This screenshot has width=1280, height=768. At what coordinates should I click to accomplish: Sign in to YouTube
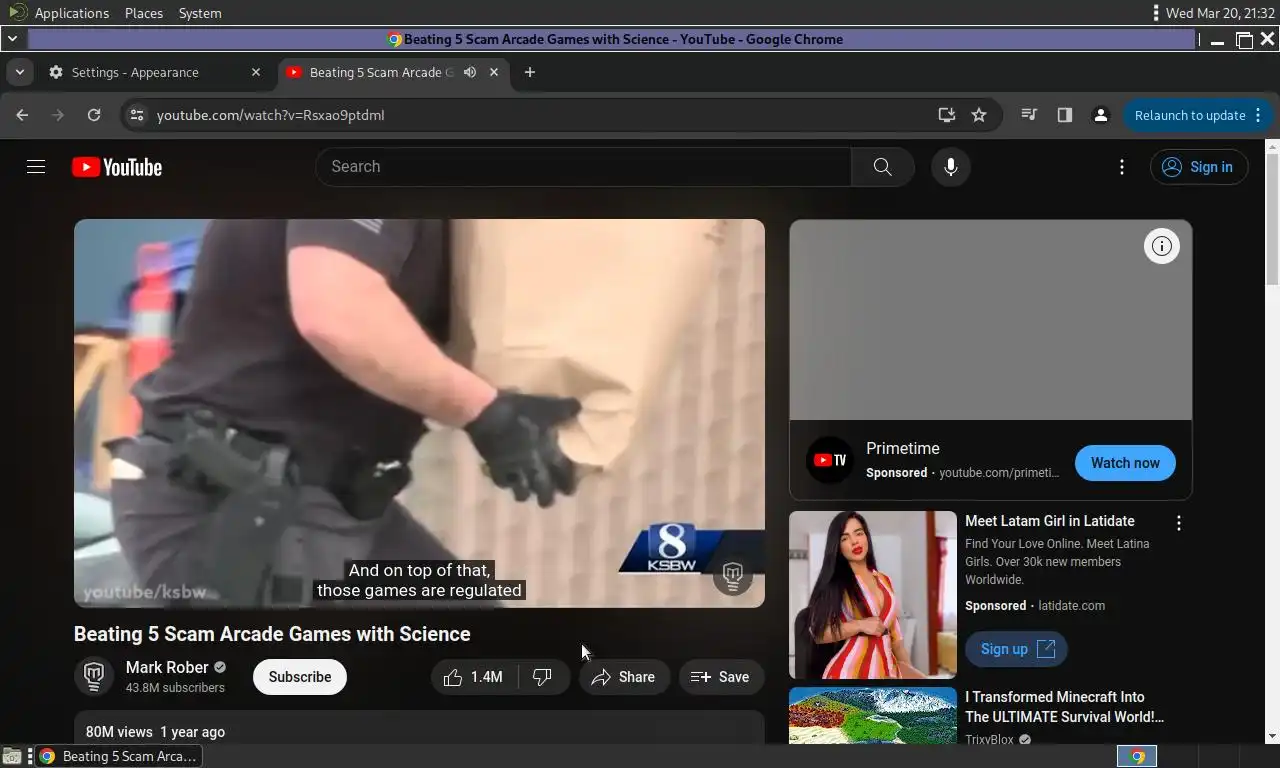click(x=1199, y=167)
